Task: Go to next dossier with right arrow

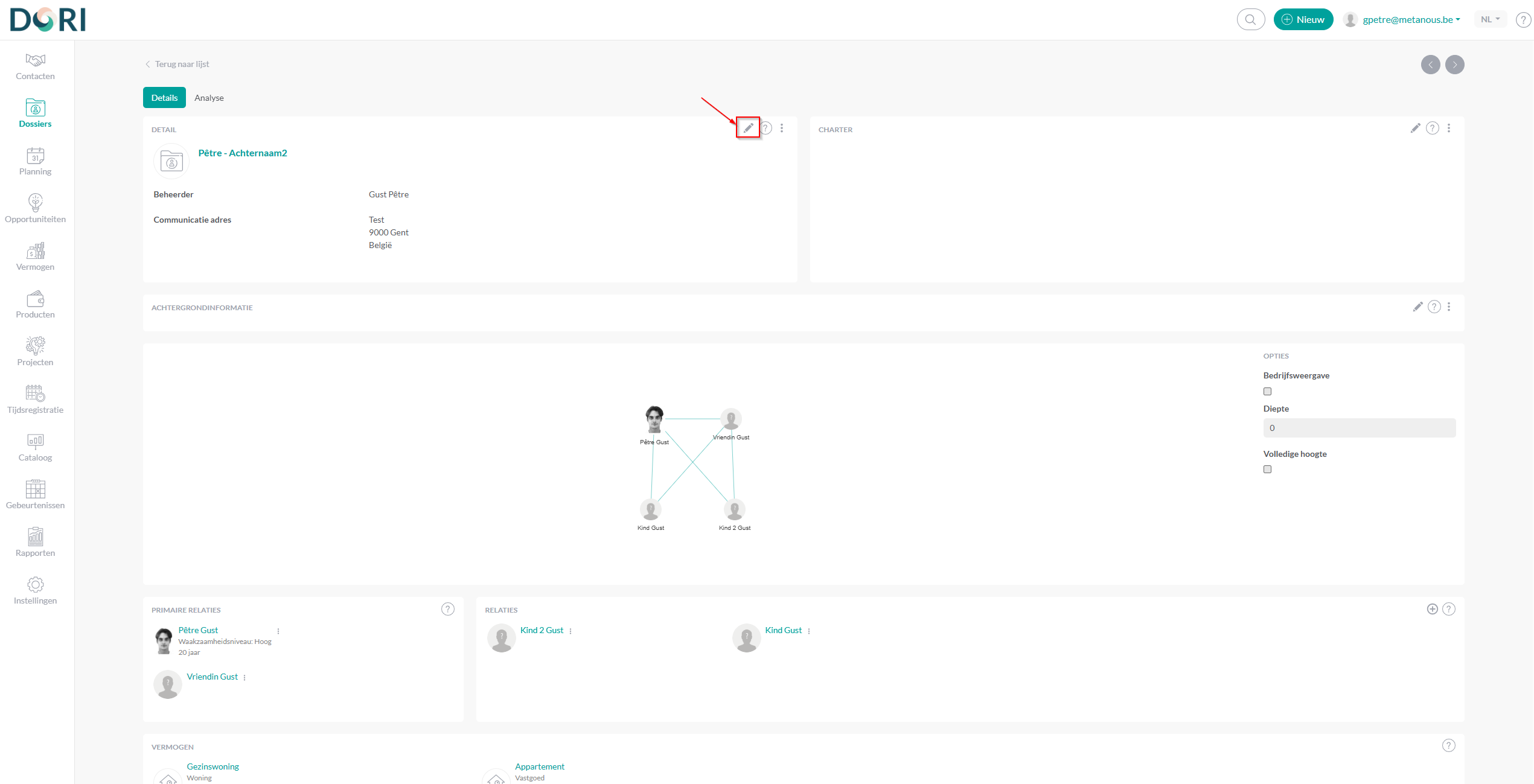Action: [1454, 65]
